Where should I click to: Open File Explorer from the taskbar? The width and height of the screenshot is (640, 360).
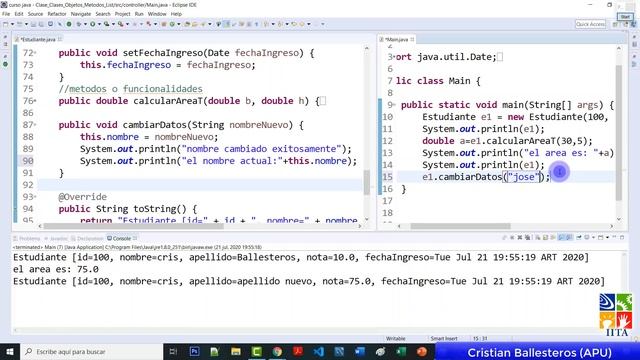pos(236,351)
